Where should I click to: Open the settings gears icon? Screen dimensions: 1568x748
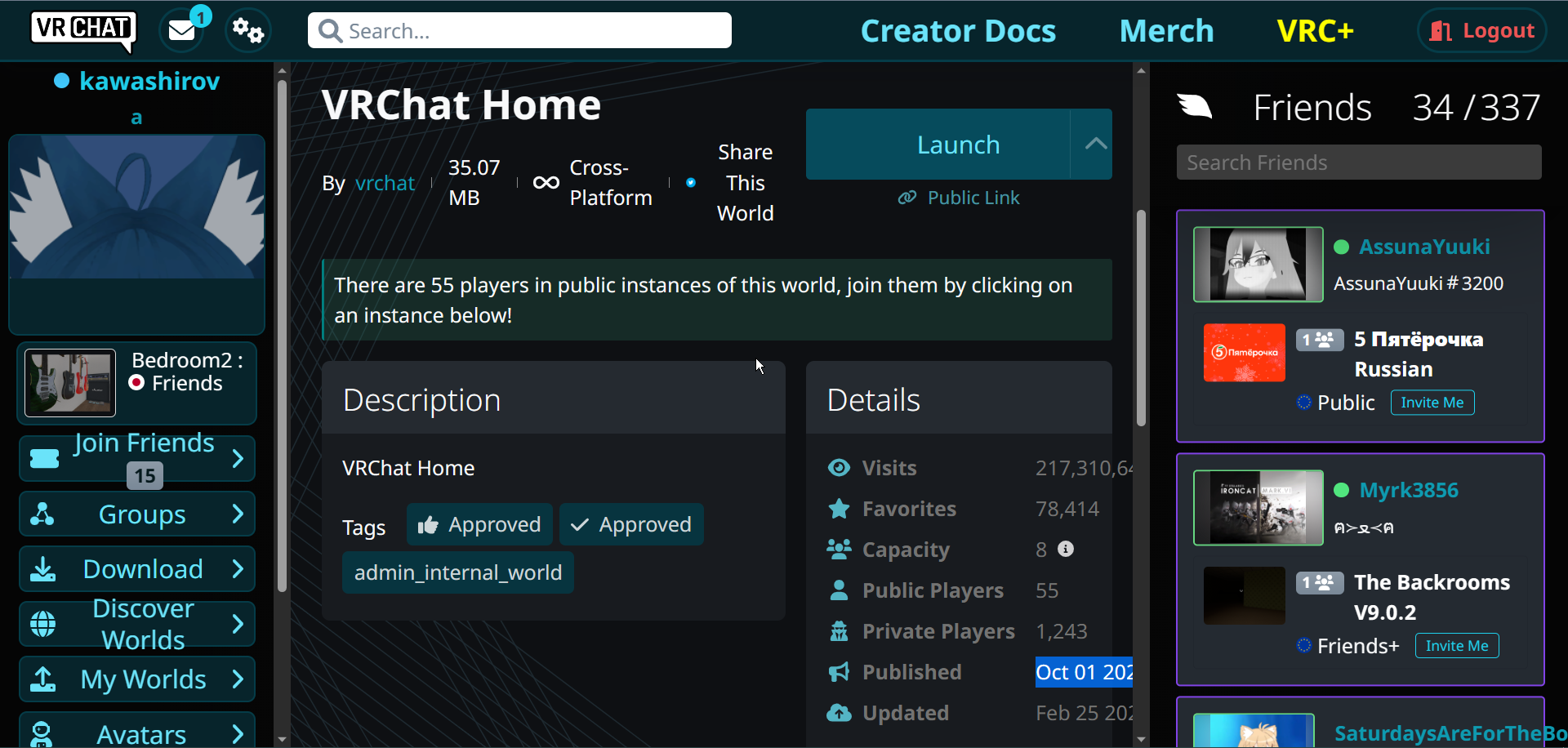[x=247, y=31]
